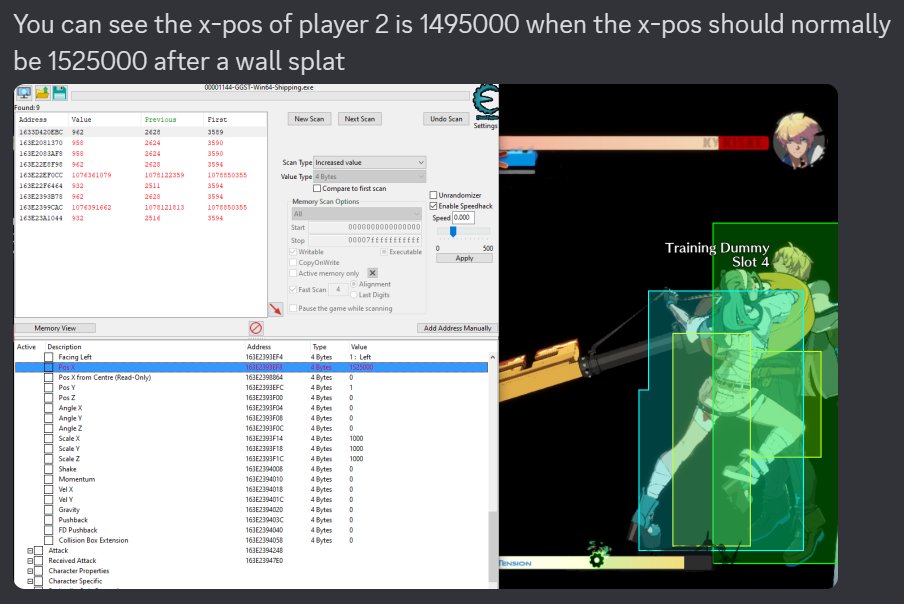The width and height of the screenshot is (904, 604).
Task: Click the Speed value input field
Action: [463, 217]
